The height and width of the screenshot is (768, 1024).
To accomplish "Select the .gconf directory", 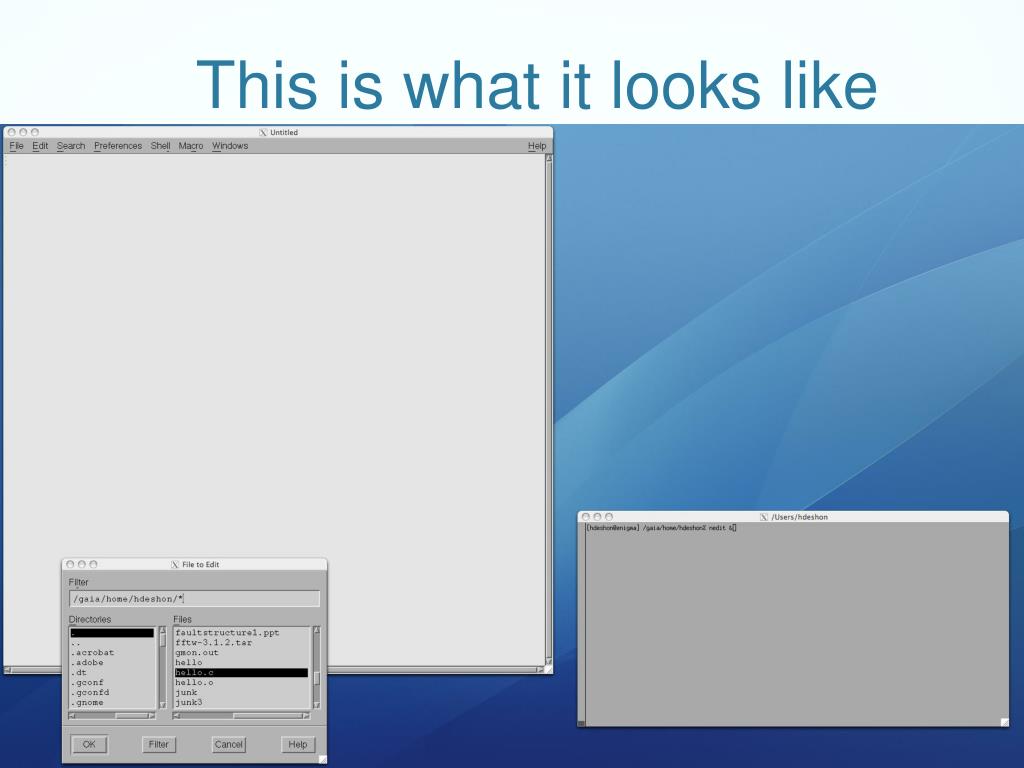I will coord(112,682).
